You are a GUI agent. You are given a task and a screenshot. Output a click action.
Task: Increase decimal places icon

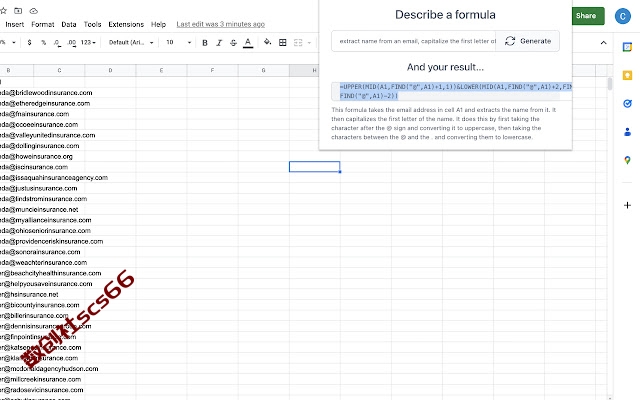(71, 42)
